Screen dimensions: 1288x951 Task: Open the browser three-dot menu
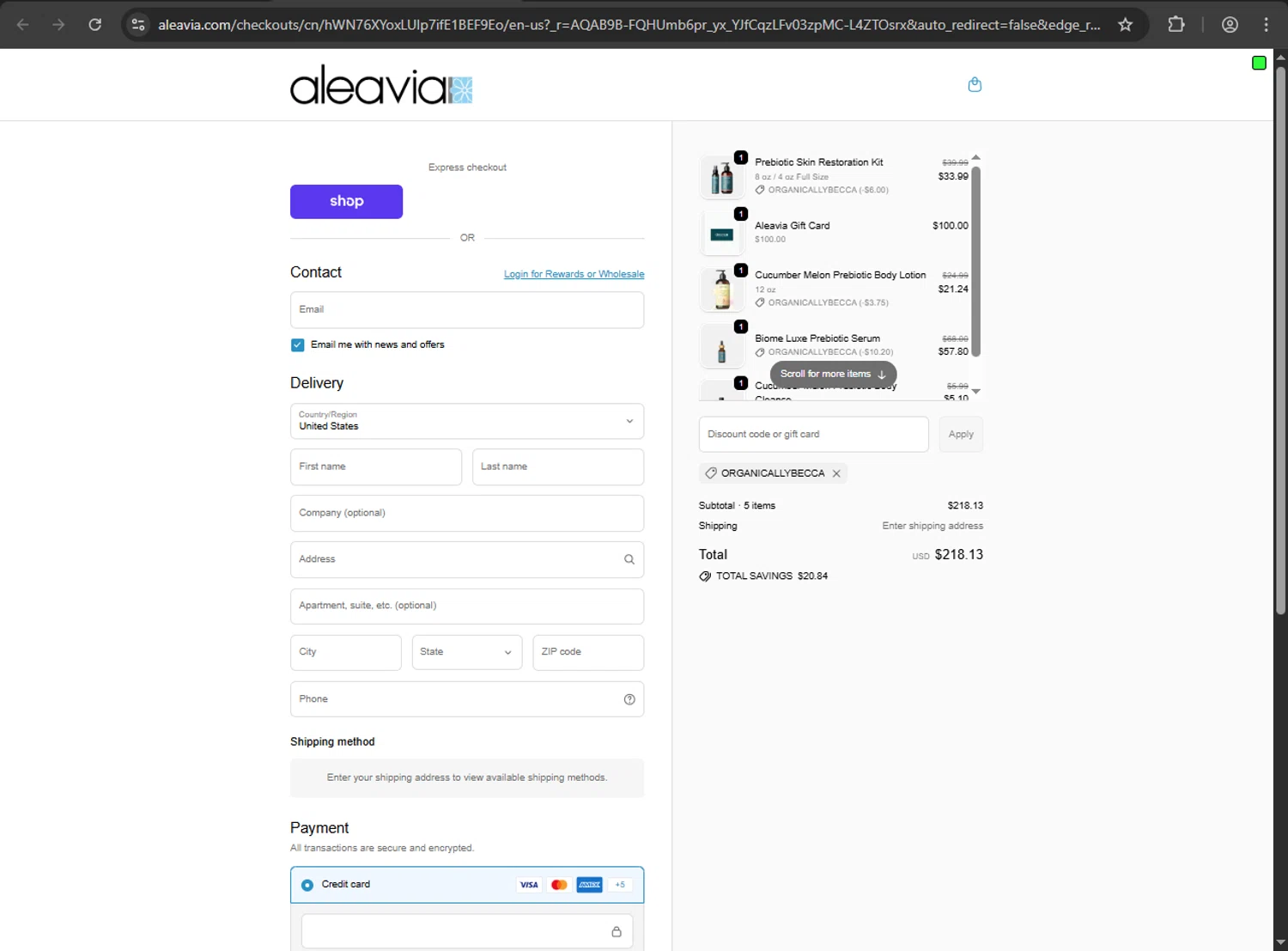click(1266, 25)
